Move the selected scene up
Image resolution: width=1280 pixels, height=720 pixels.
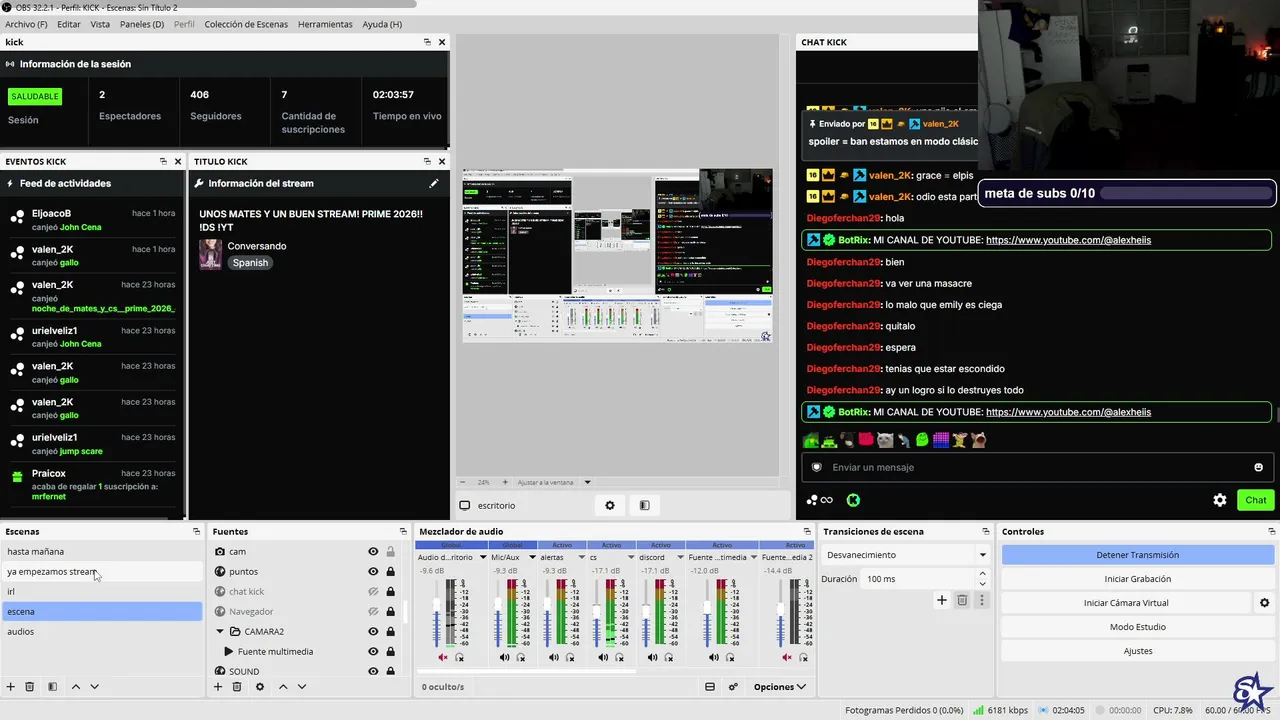click(x=75, y=687)
